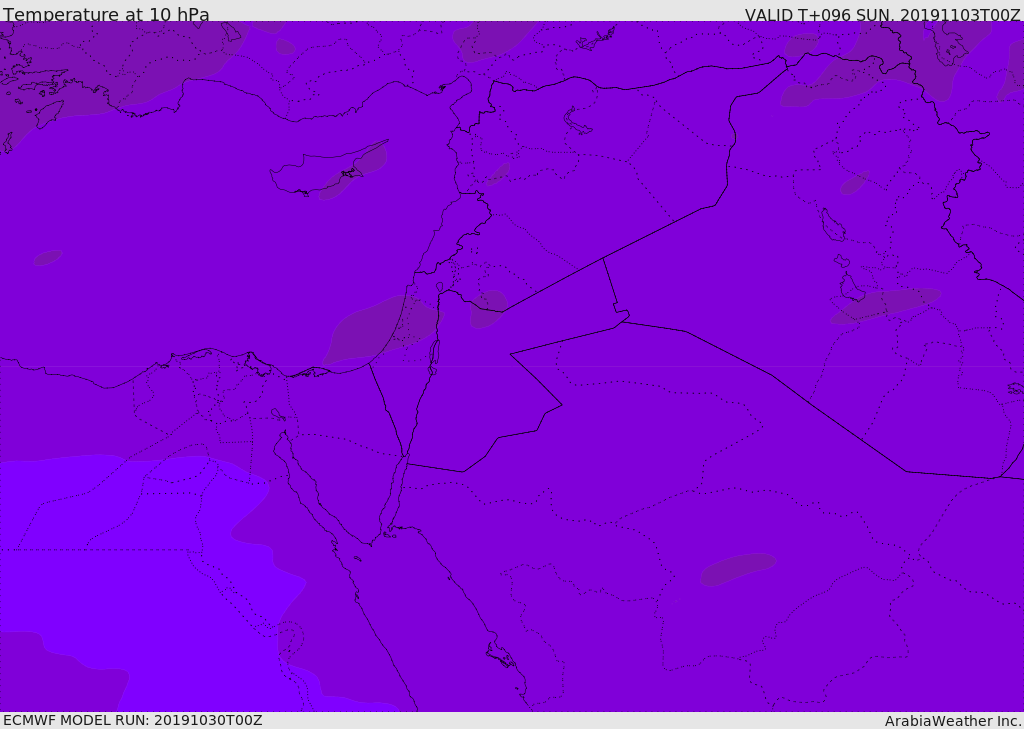Click the dark elongated patch over southern Iraq

point(885,303)
